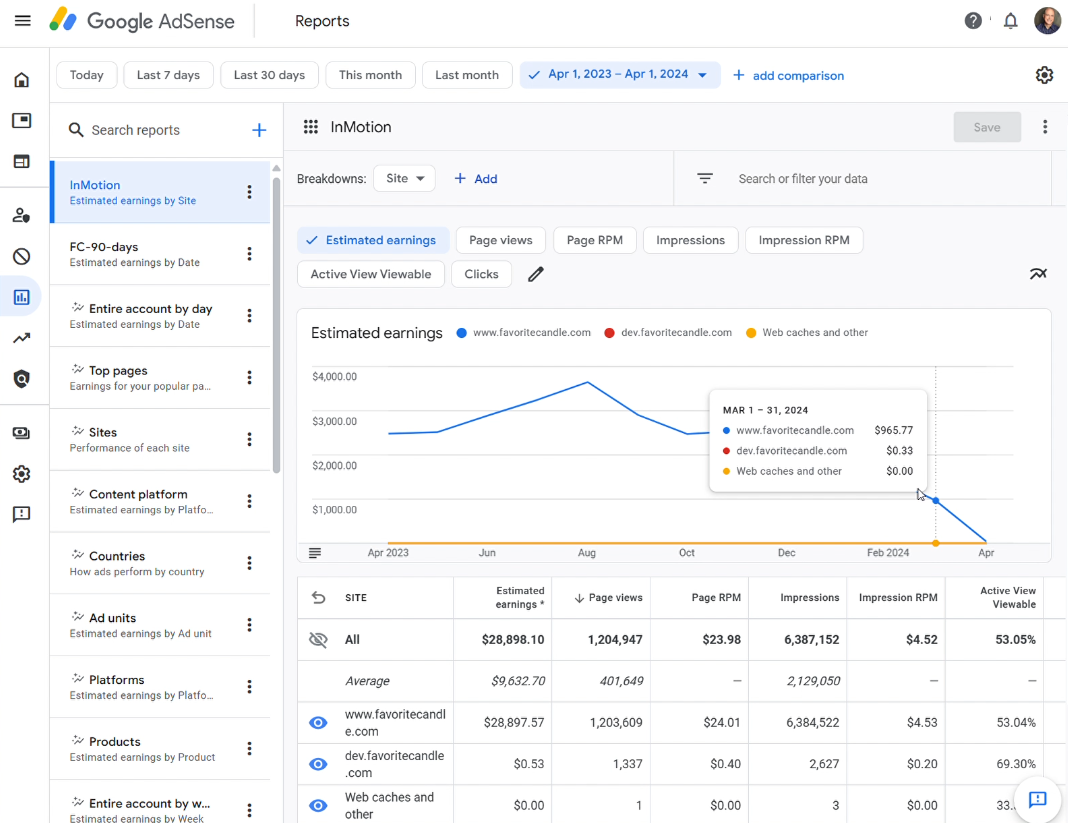Open Account gear icon in sidebar
Image resolution: width=1068 pixels, height=823 pixels.
point(22,473)
